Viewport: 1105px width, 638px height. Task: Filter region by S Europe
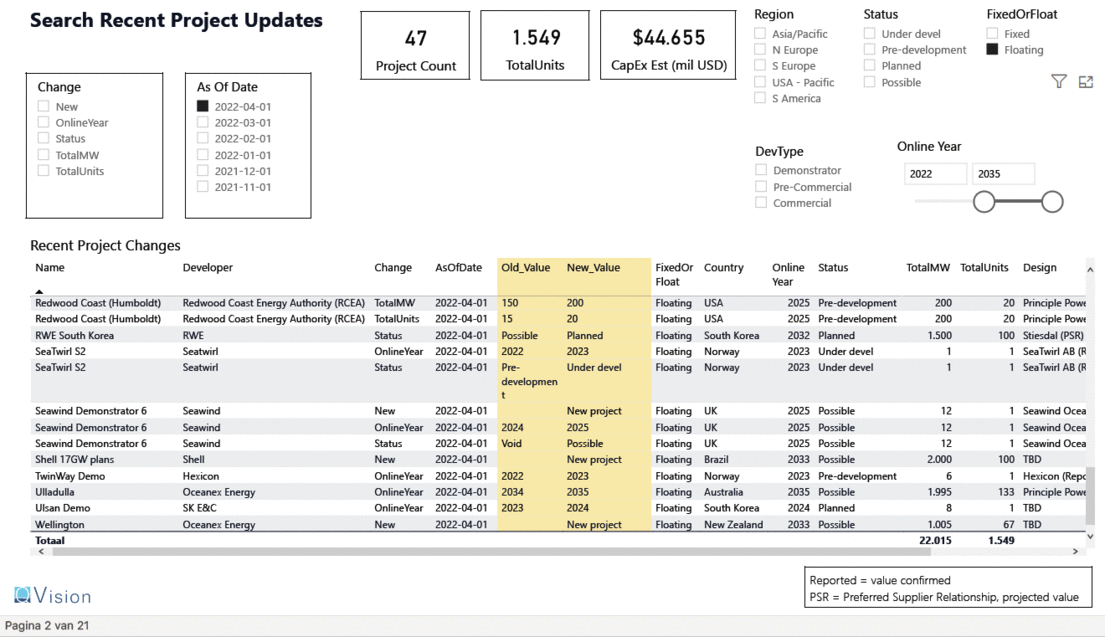(760, 66)
